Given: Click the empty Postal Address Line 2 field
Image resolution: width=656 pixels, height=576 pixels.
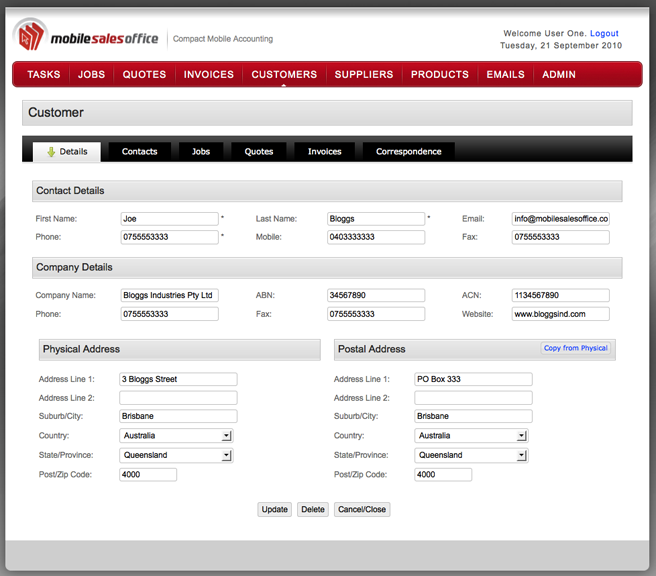Looking at the screenshot, I should [473, 398].
